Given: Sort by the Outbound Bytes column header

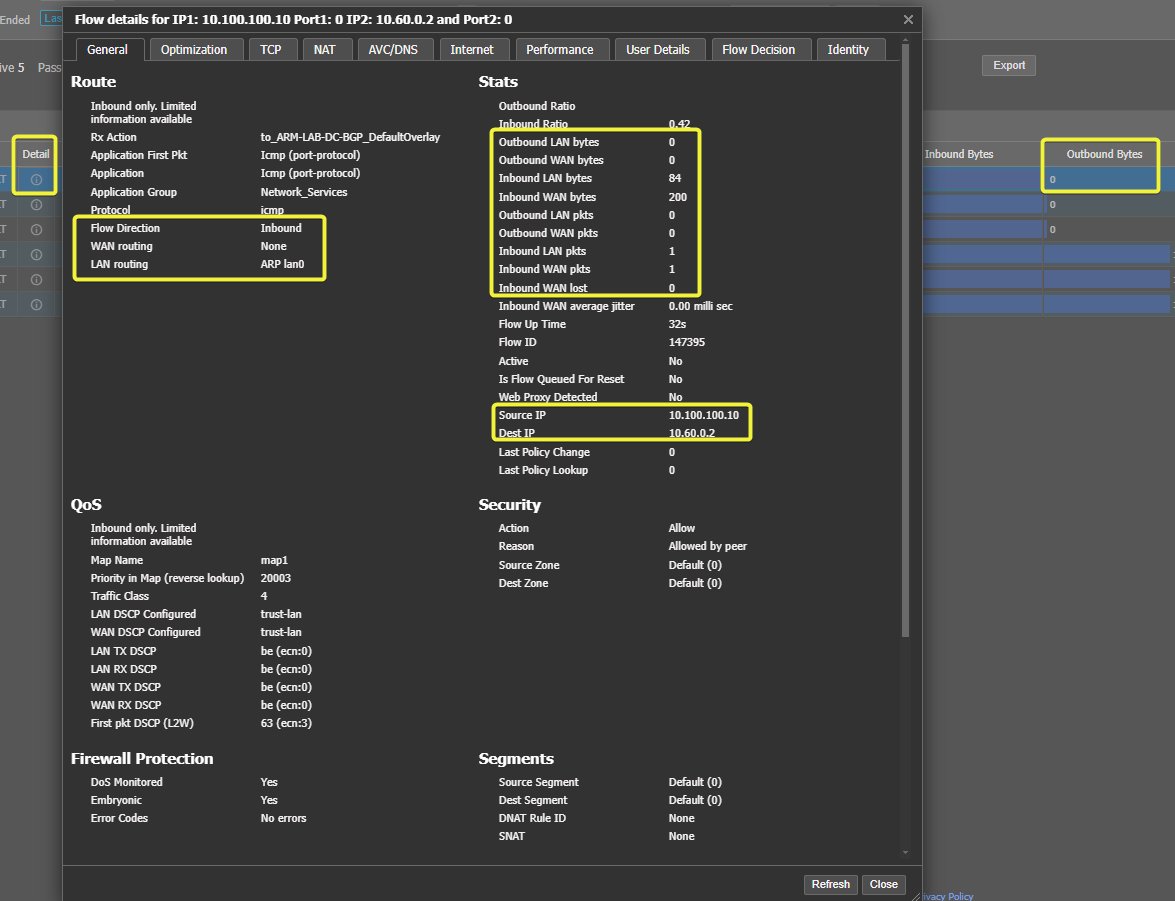Looking at the screenshot, I should click(x=1105, y=154).
